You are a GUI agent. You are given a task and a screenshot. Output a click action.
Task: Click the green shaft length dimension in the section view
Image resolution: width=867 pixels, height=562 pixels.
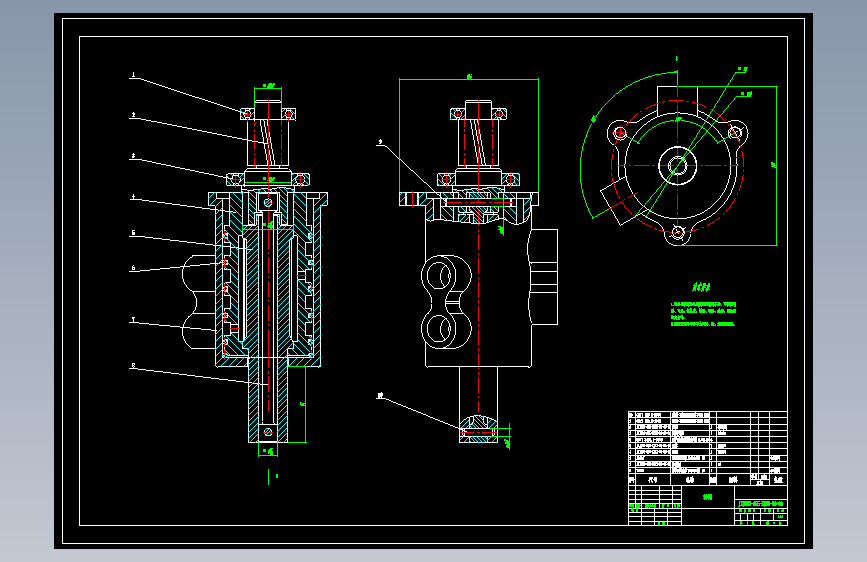(x=302, y=404)
